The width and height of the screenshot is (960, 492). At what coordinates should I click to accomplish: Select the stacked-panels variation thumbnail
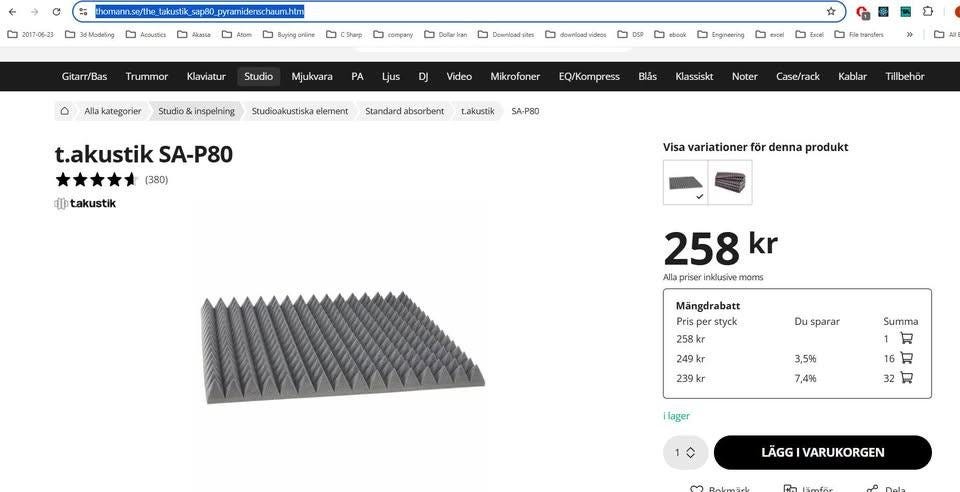pos(730,182)
